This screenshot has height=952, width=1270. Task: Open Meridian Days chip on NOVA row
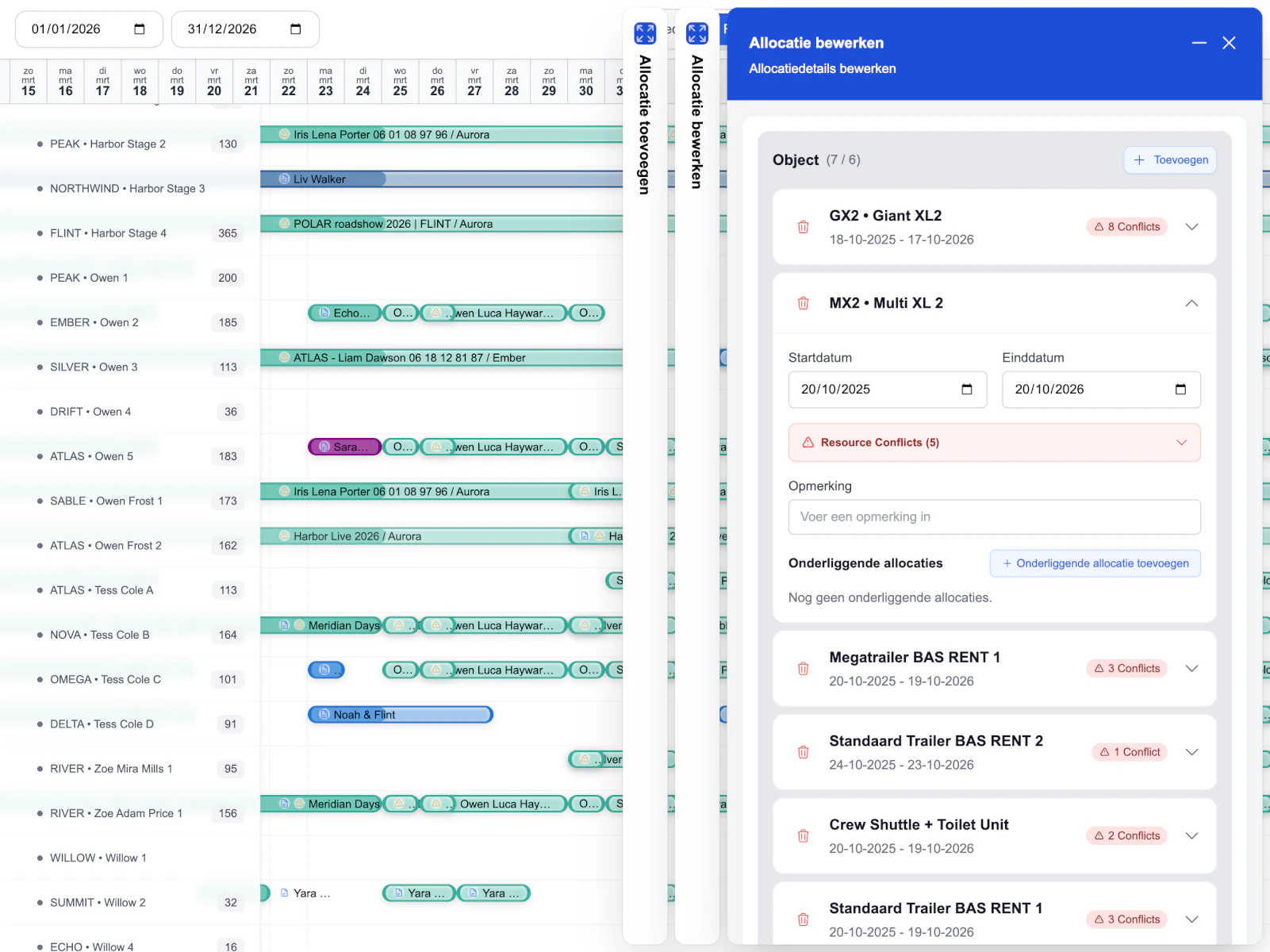[321, 626]
